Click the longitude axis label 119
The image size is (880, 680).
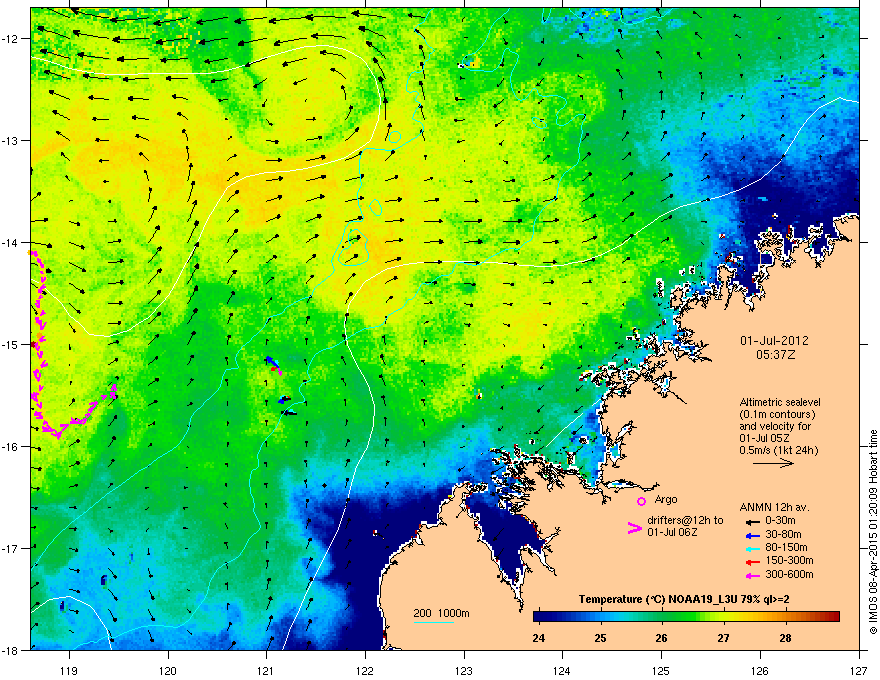(x=69, y=670)
